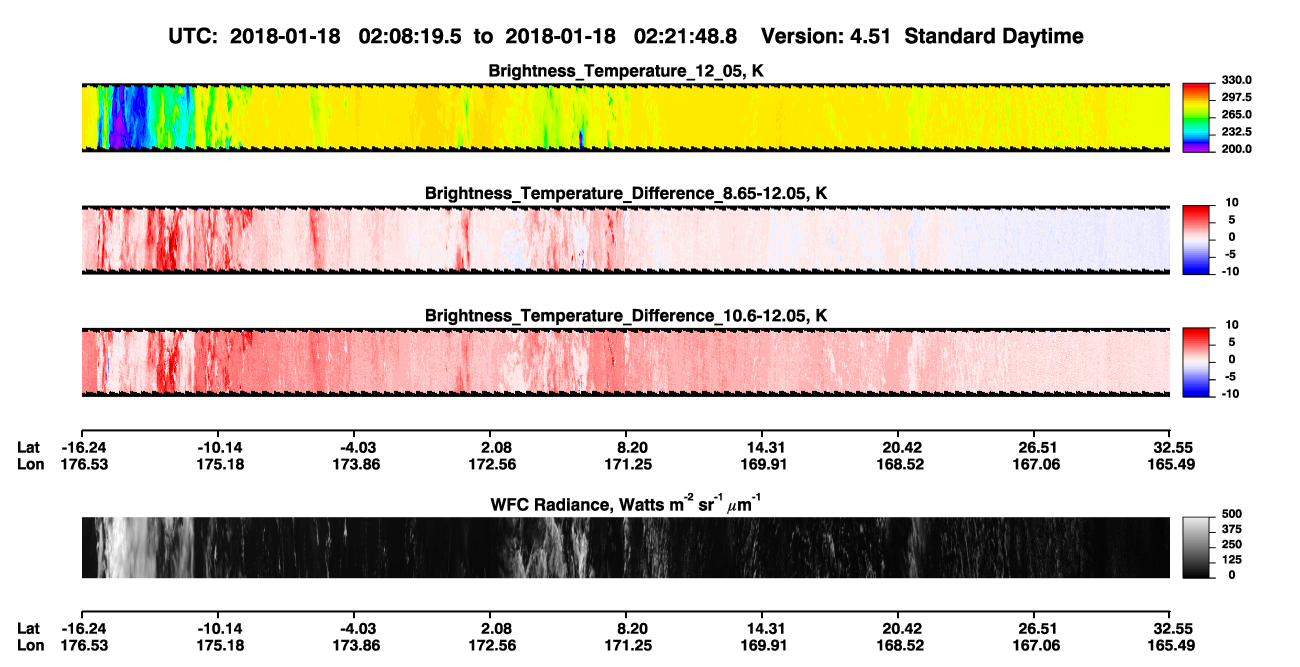This screenshot has height=667, width=1300.
Task: Click inside the grayscale WFC Radiance strip
Action: [626, 547]
